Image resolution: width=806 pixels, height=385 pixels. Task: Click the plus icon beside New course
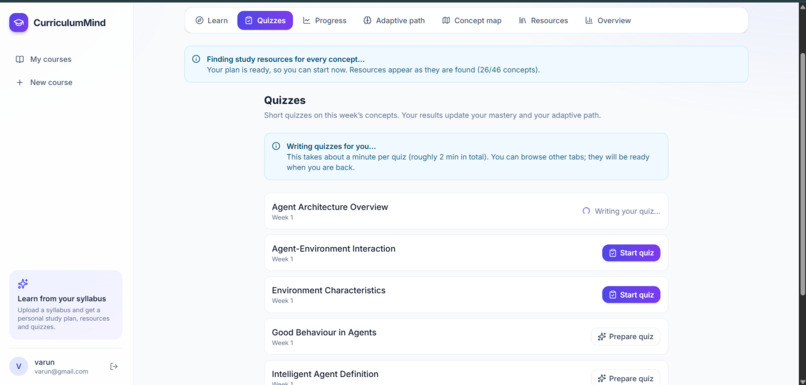20,82
